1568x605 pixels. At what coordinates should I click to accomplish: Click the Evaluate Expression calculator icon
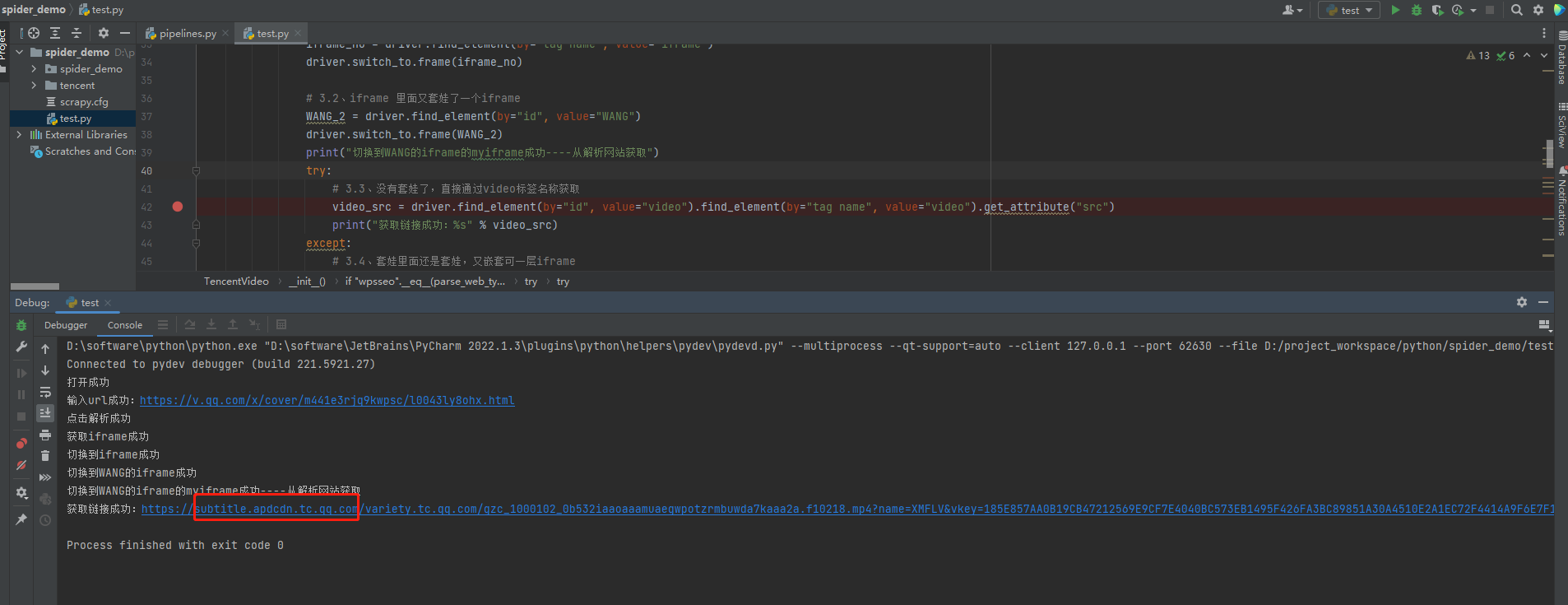[281, 325]
